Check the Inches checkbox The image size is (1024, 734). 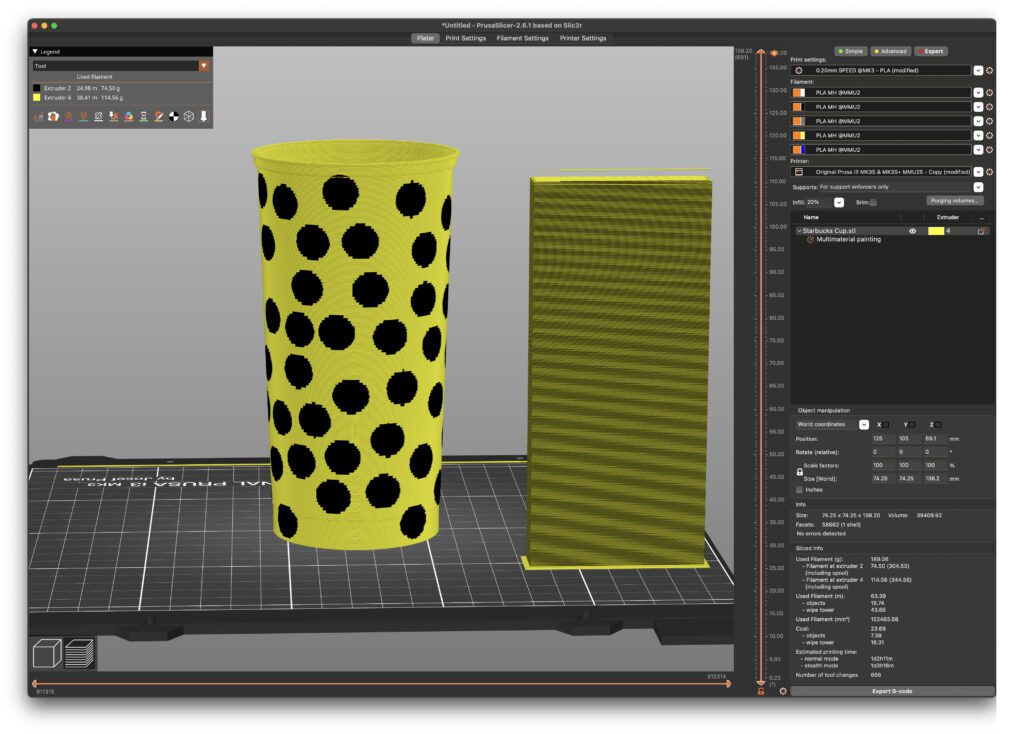point(799,490)
